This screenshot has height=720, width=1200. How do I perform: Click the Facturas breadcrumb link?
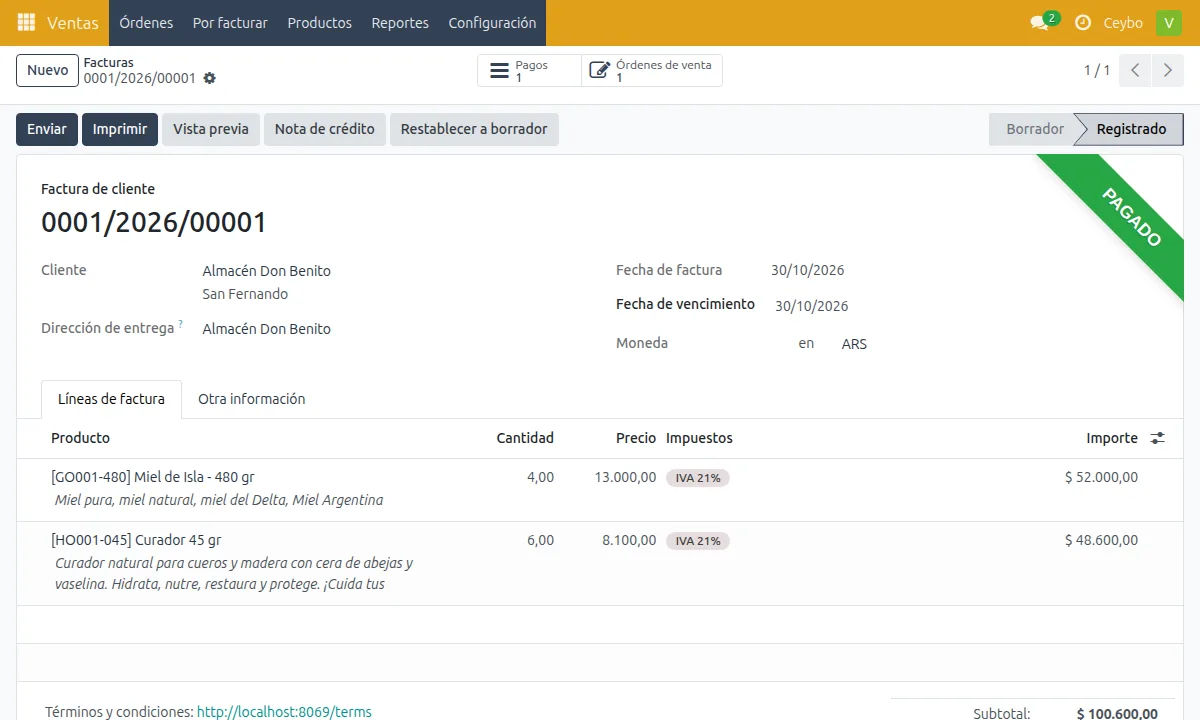coord(108,63)
